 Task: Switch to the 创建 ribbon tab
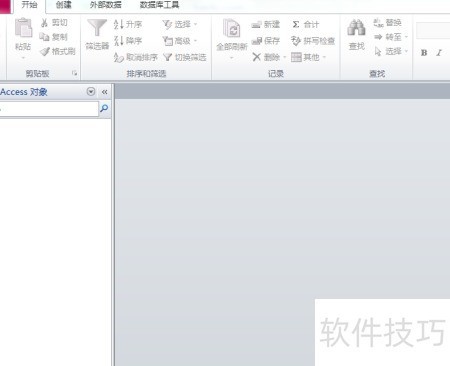click(64, 5)
